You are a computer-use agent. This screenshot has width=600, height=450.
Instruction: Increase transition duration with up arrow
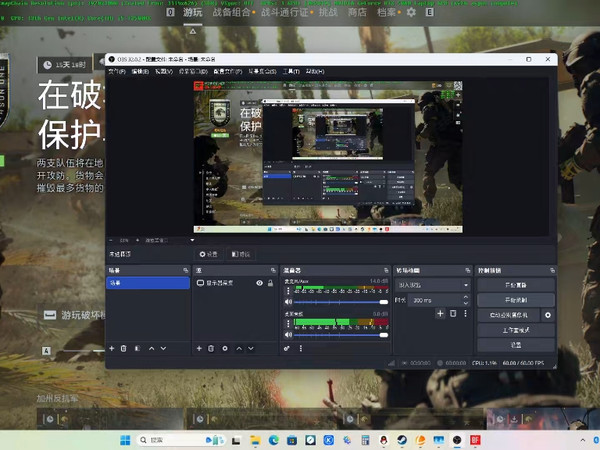coord(466,297)
